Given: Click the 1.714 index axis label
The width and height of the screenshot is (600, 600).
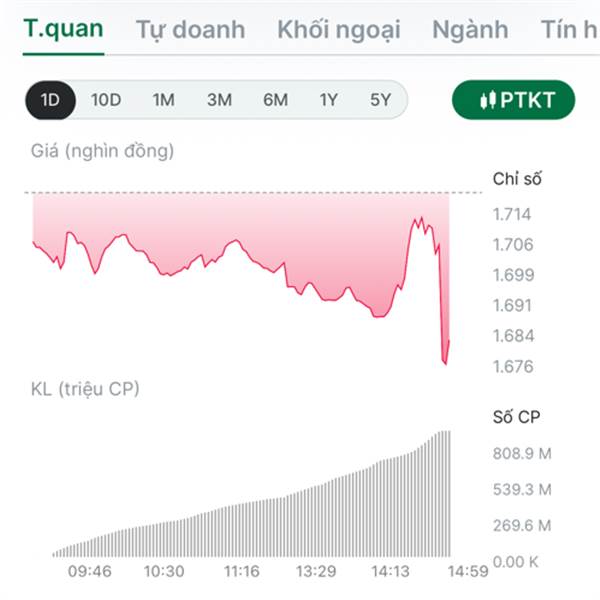Looking at the screenshot, I should click(x=512, y=214).
